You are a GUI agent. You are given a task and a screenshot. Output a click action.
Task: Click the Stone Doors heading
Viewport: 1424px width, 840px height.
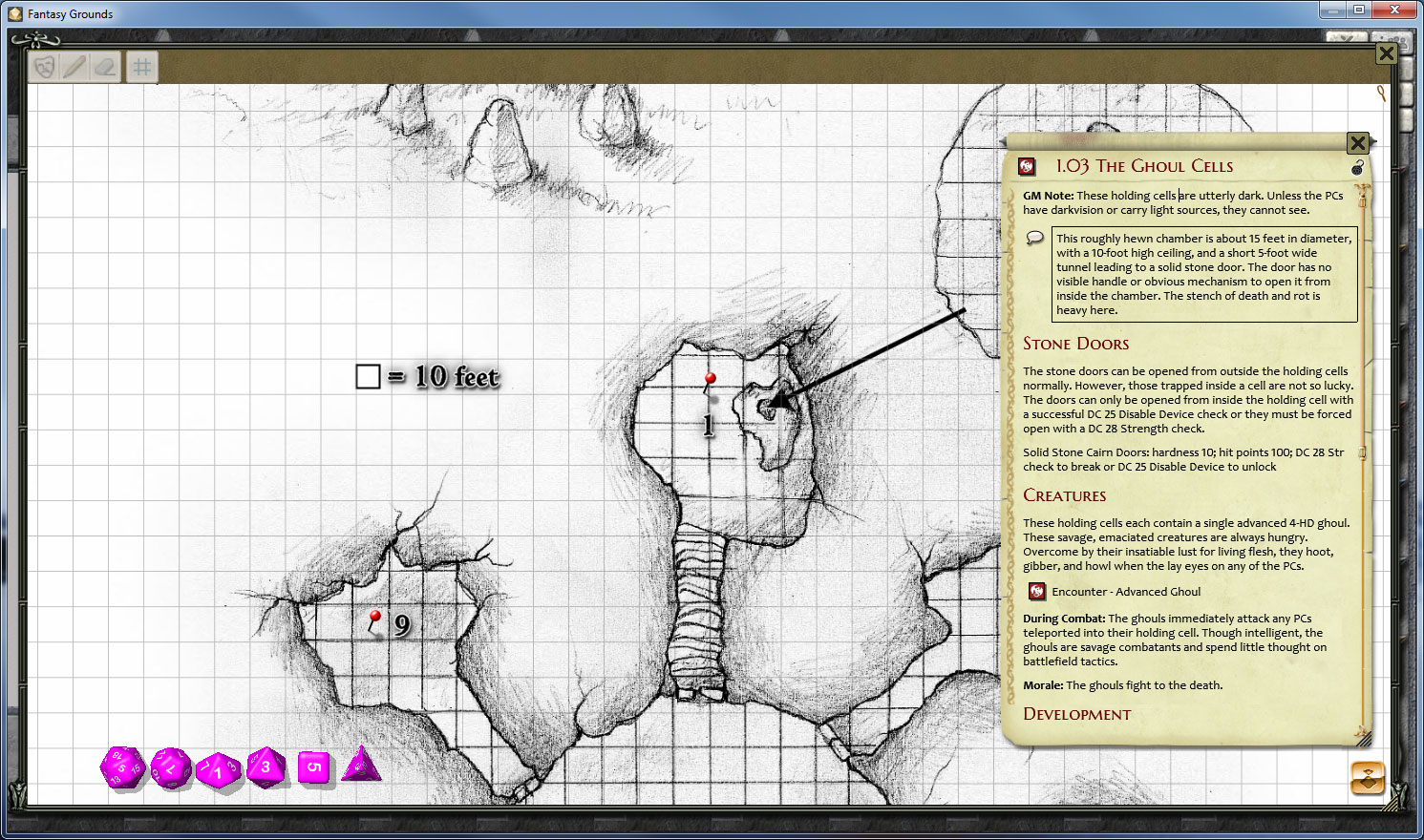click(1075, 344)
